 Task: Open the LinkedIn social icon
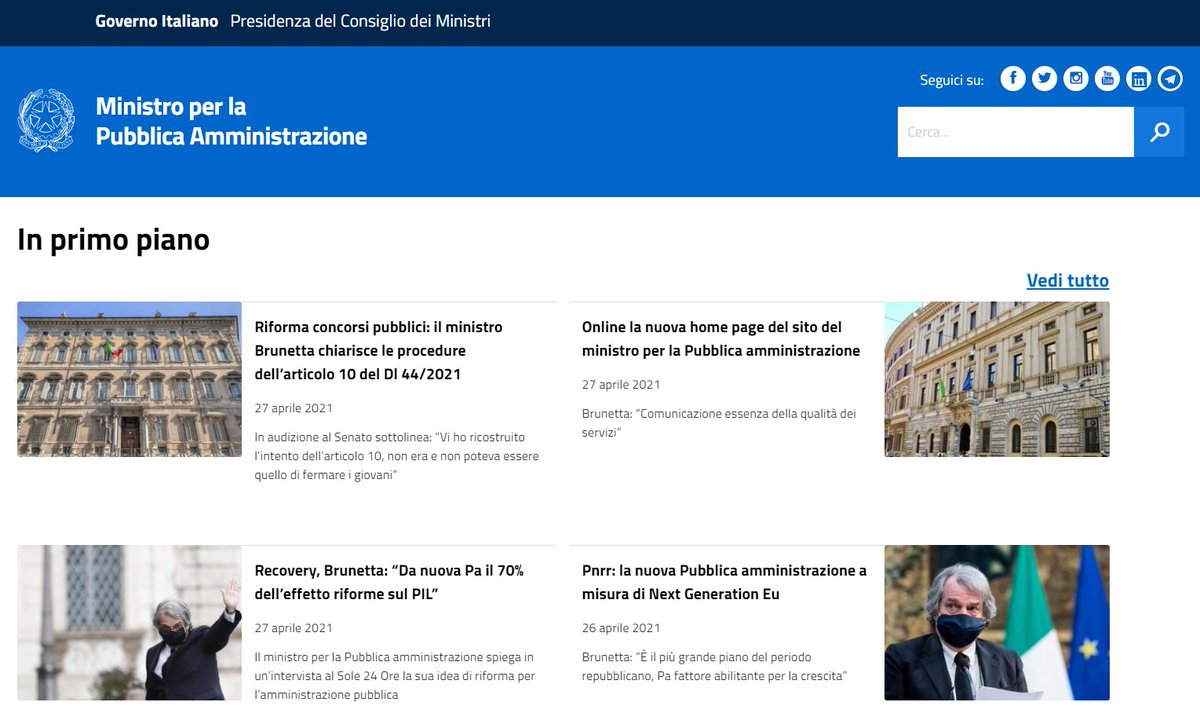point(1139,79)
